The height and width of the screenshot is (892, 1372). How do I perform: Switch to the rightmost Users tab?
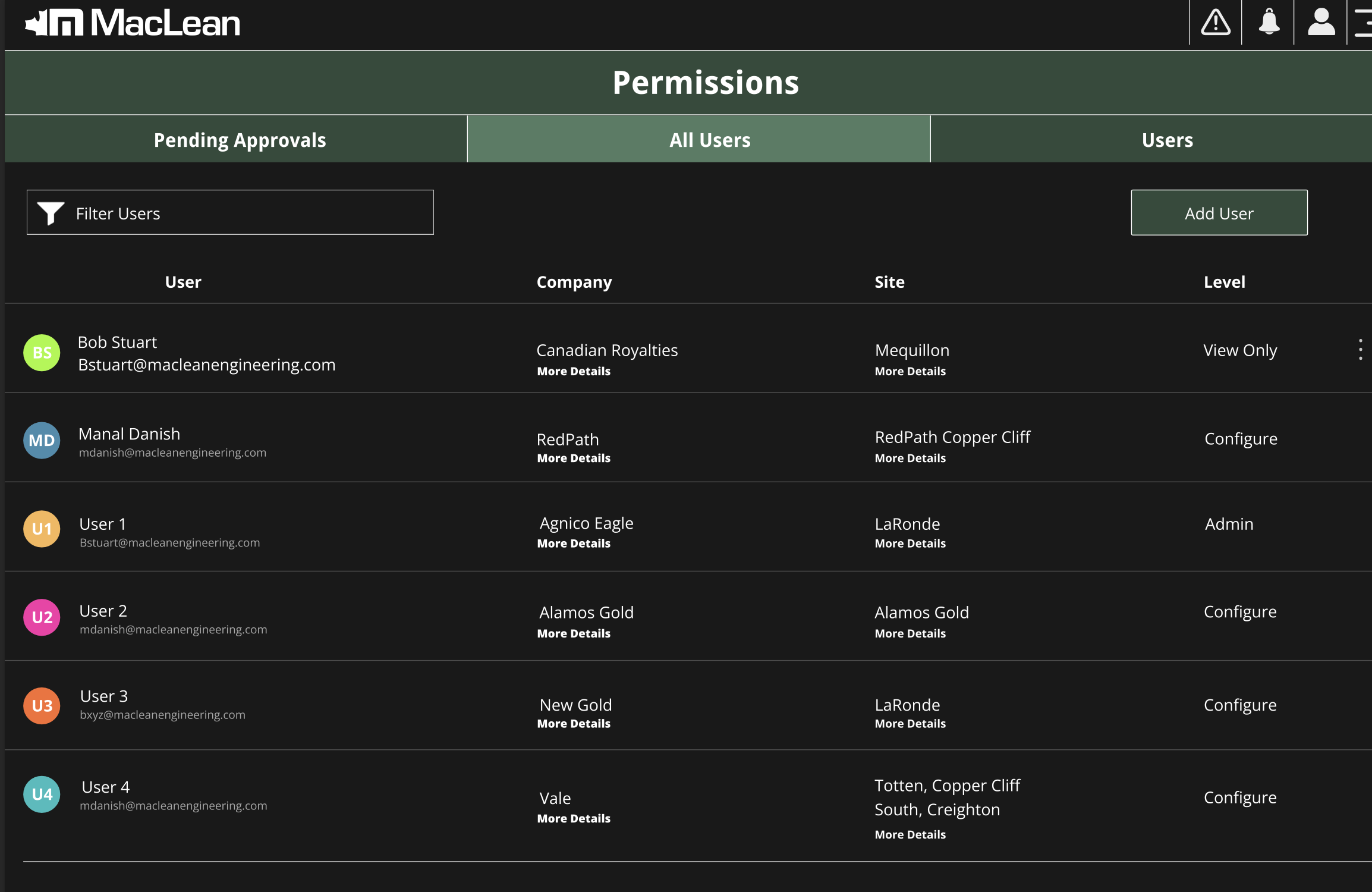pos(1167,140)
